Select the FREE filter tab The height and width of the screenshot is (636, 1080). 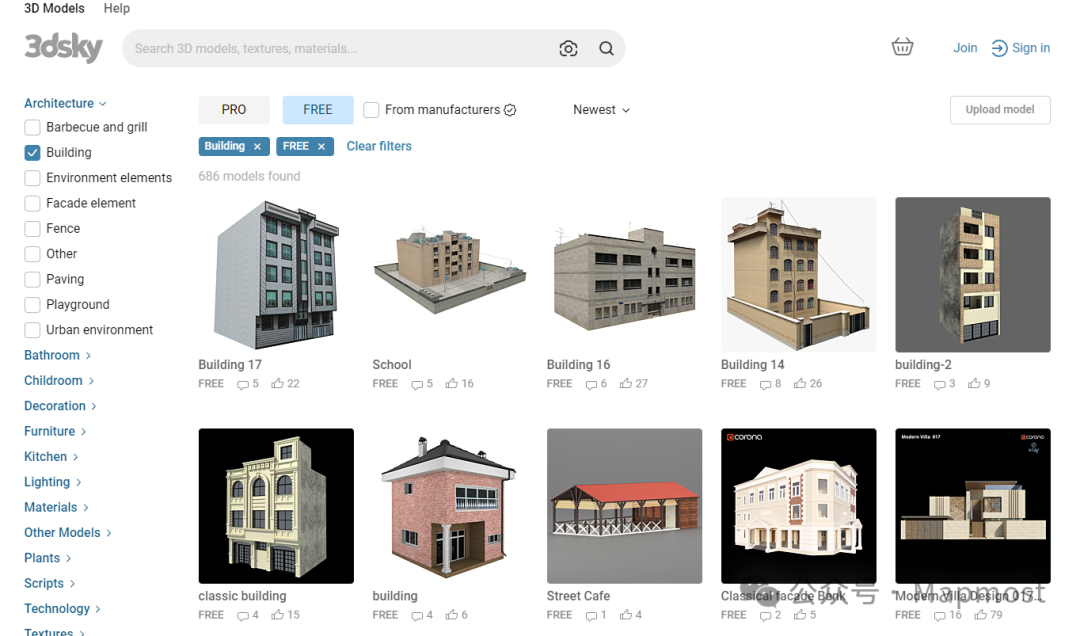point(318,110)
